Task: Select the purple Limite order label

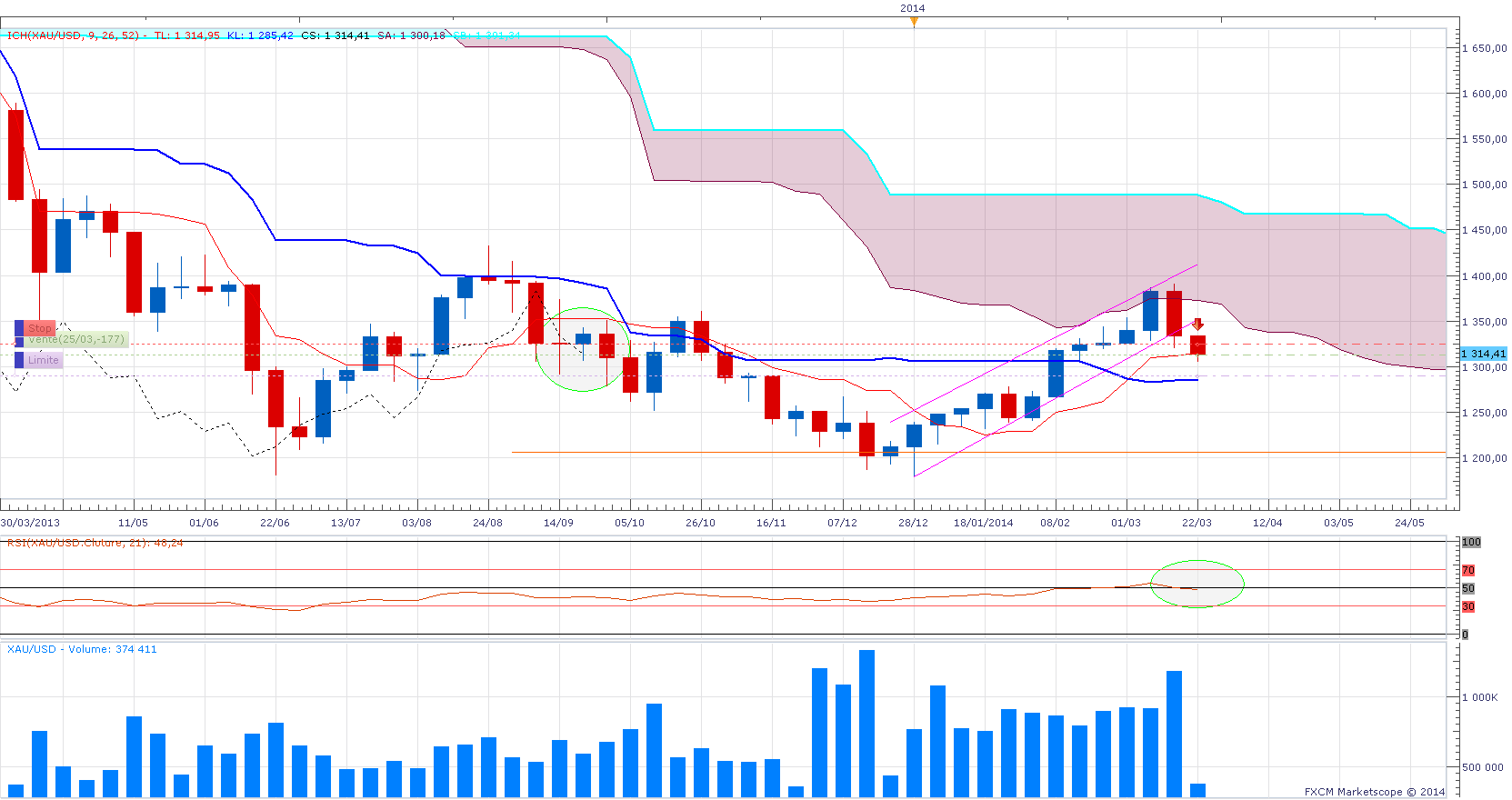Action: [x=39, y=360]
